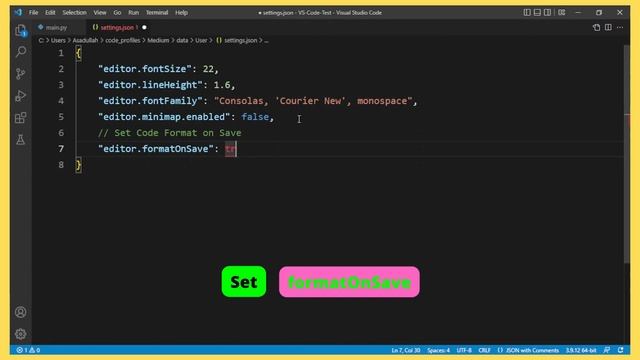
Task: Click the VS Code logo icon
Action: tap(18, 12)
